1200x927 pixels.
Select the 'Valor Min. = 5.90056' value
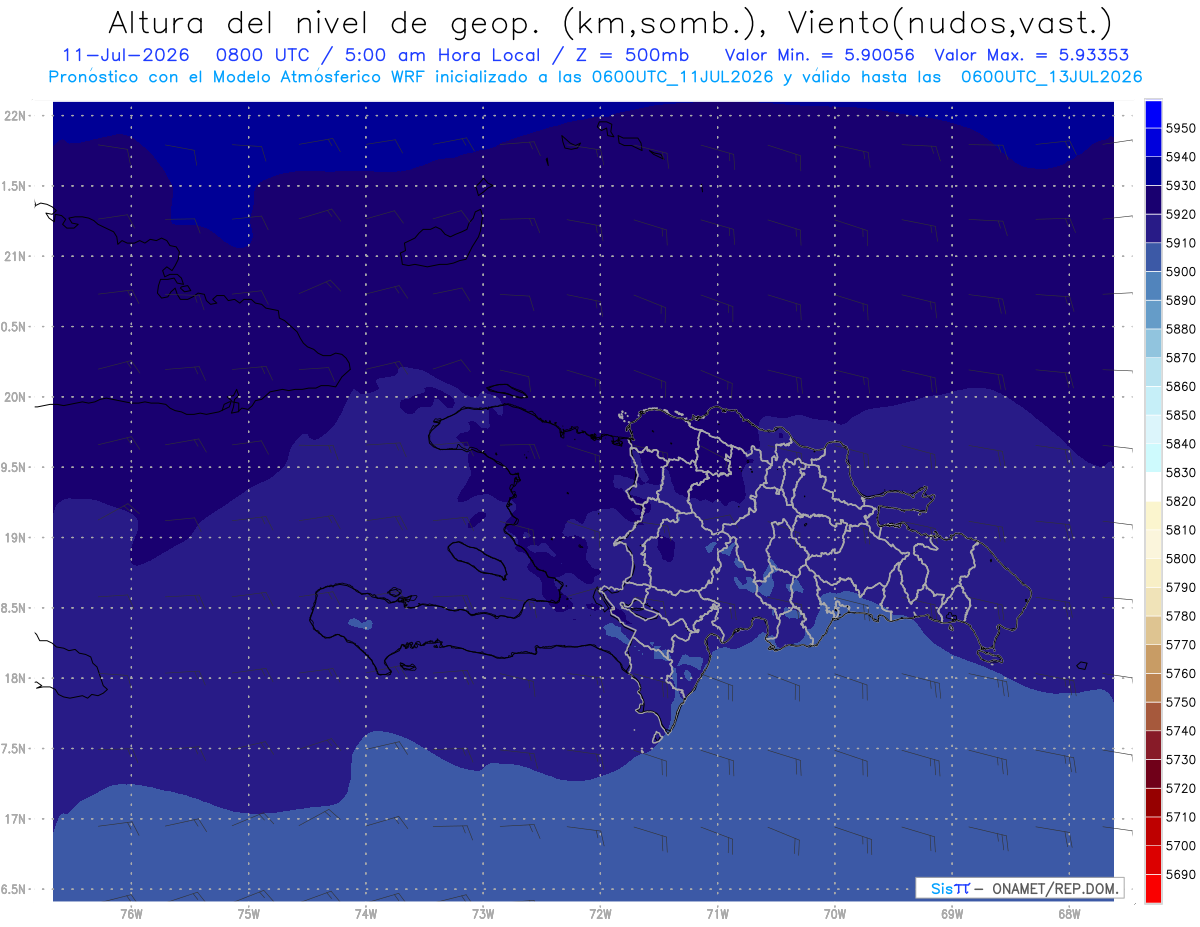coord(820,55)
